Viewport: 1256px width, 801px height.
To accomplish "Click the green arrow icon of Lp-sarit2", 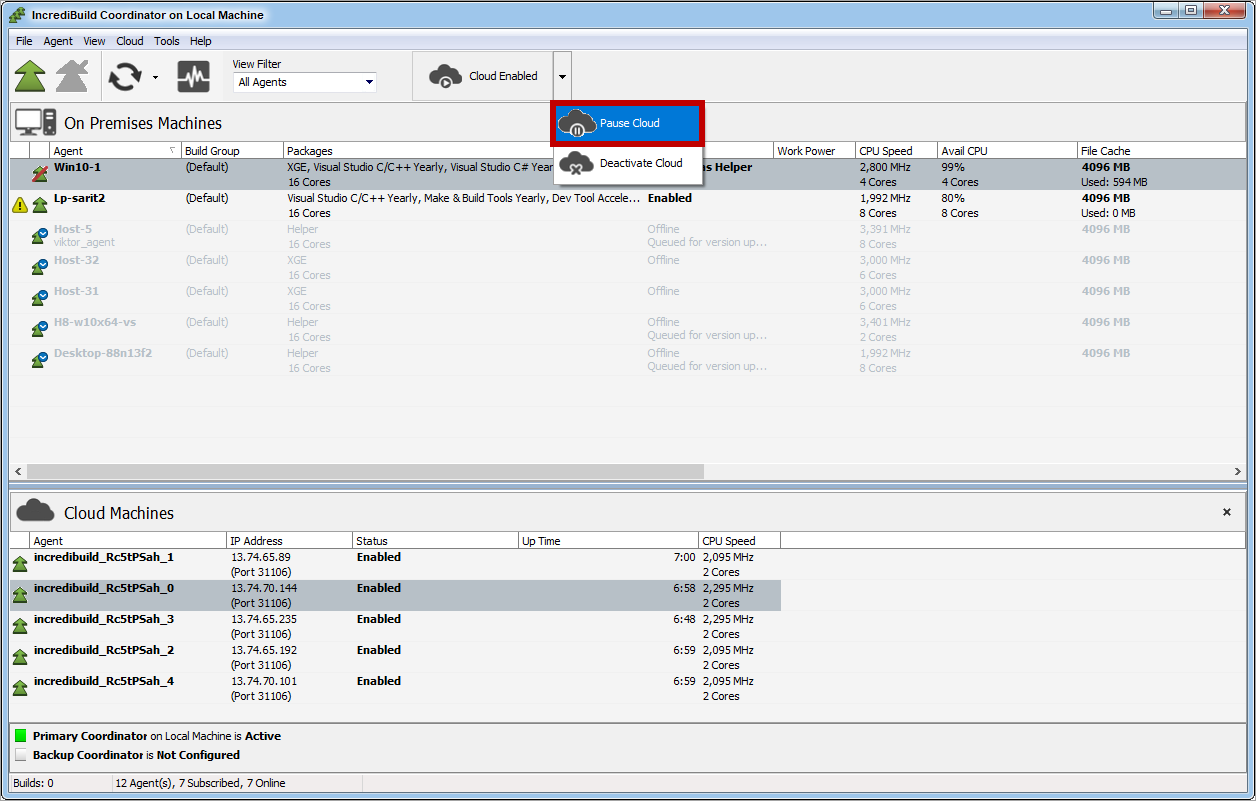I will [40, 205].
